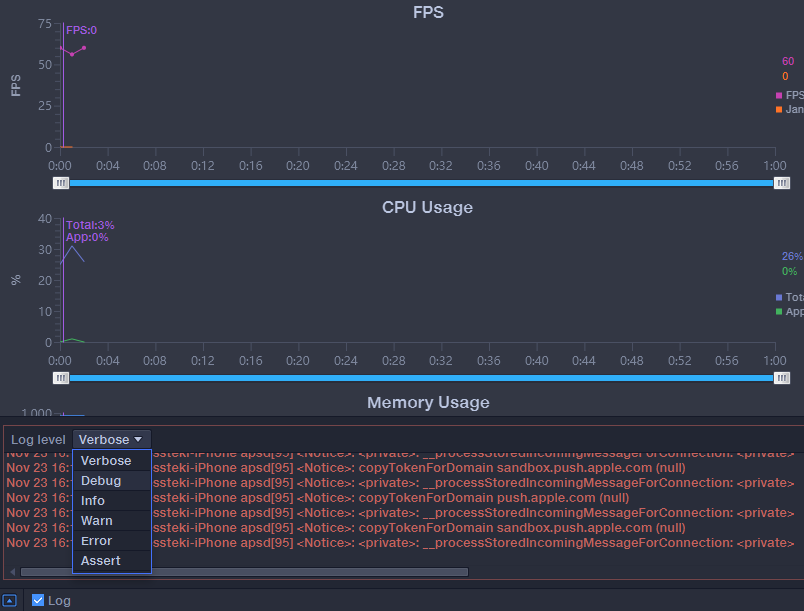Click the Jank orange legend marker

tap(779, 110)
